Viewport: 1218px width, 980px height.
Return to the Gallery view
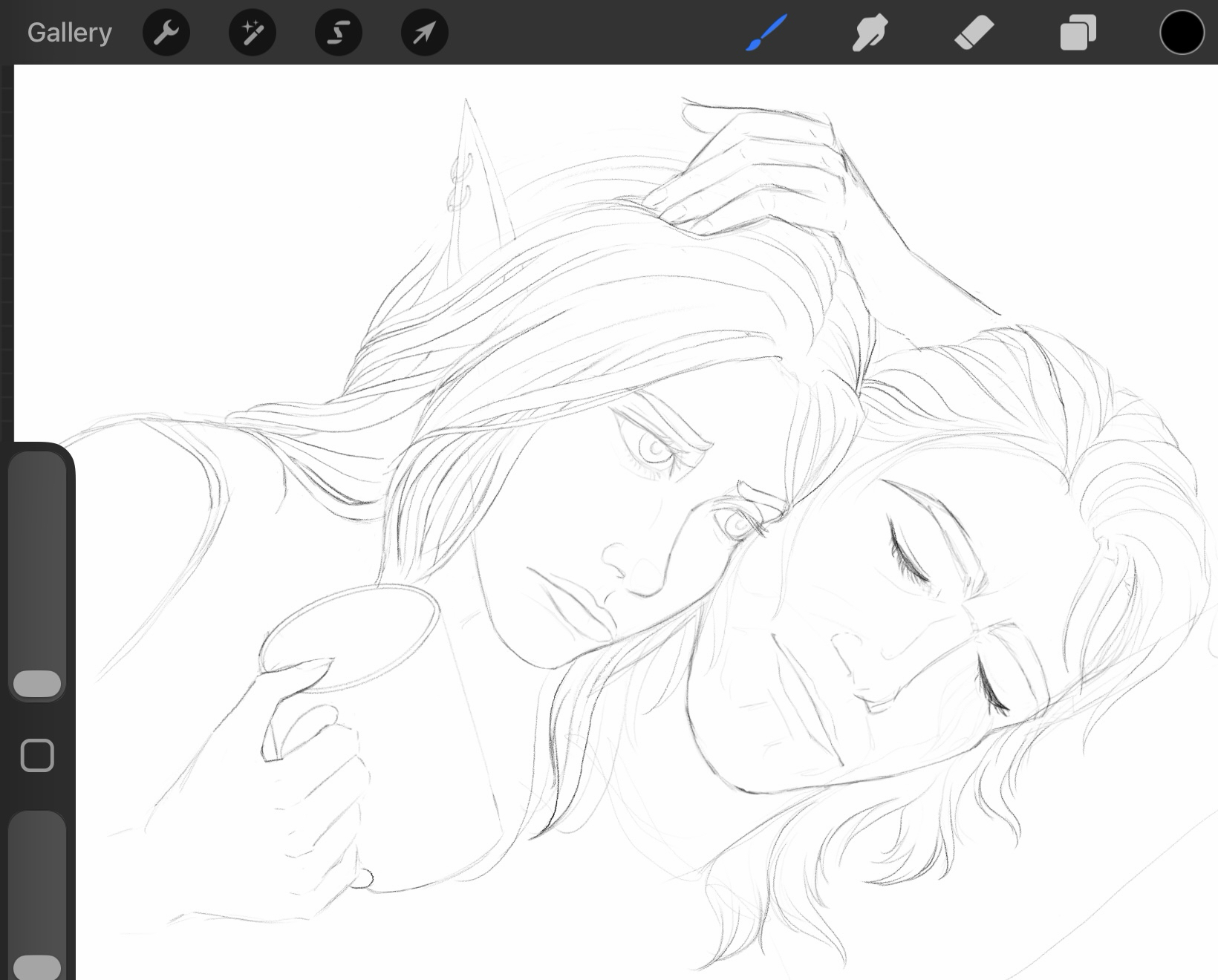click(x=70, y=33)
